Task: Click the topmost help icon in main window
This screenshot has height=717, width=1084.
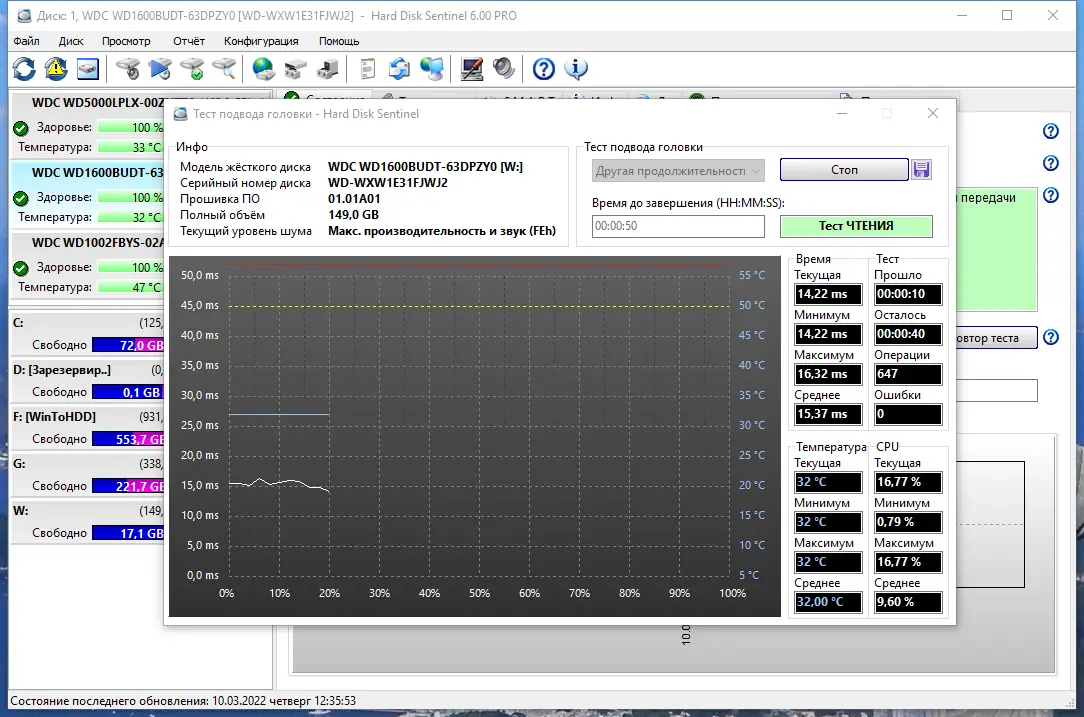Action: click(1051, 131)
